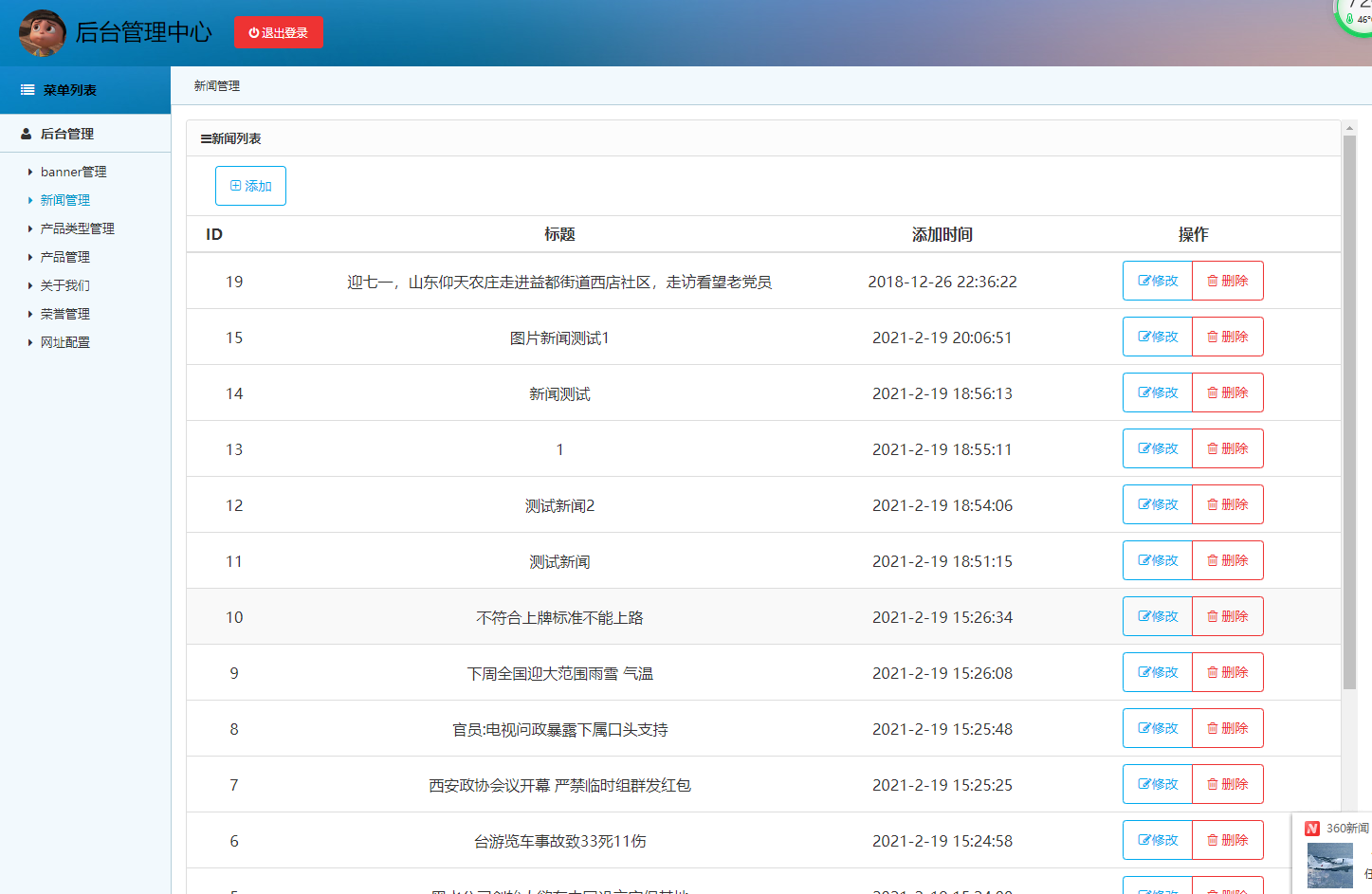The width and height of the screenshot is (1372, 894).
Task: Click 修改 for 图片新闻测试1
Action: pyautogui.click(x=1157, y=337)
